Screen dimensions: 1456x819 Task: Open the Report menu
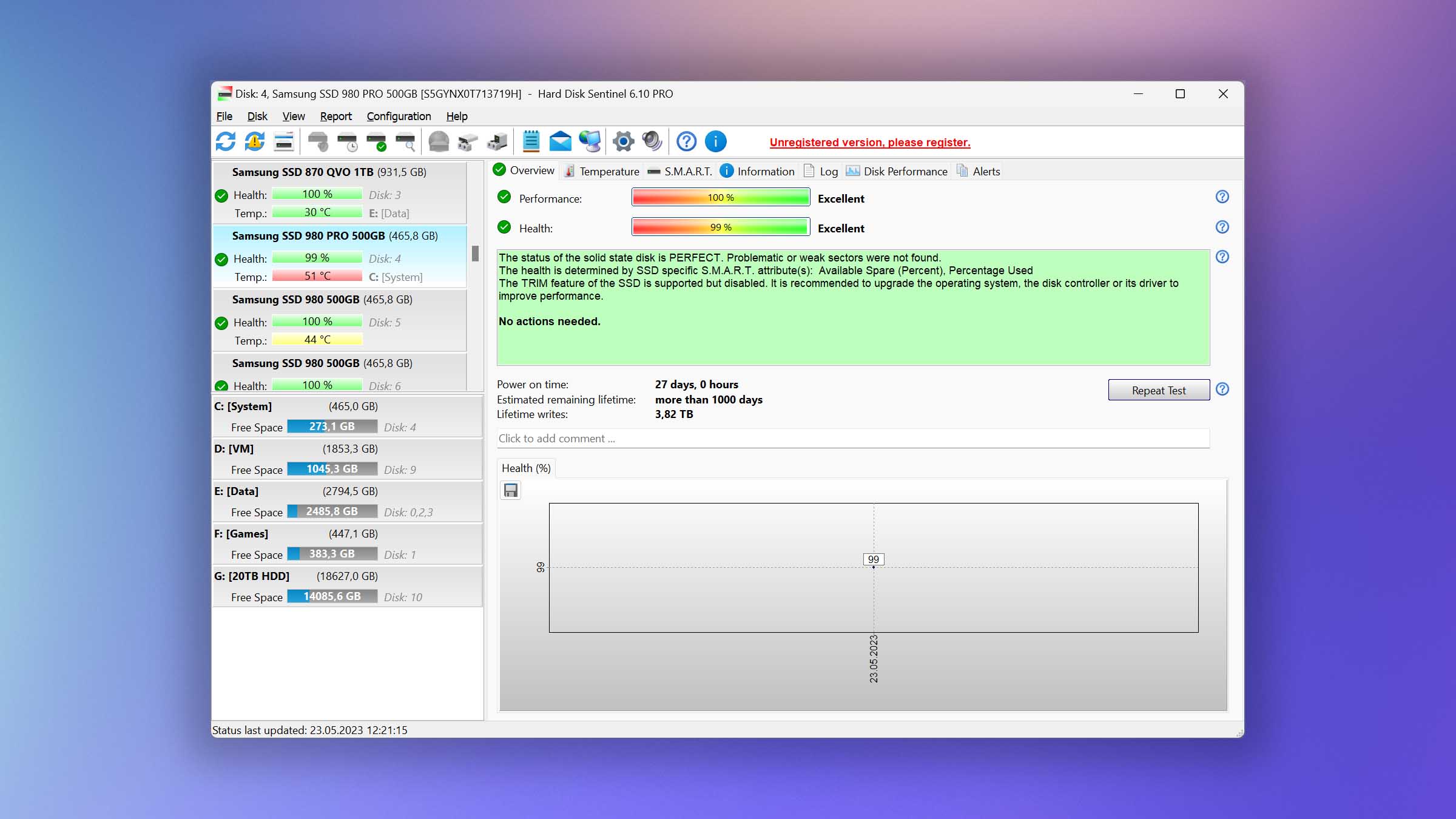point(336,116)
